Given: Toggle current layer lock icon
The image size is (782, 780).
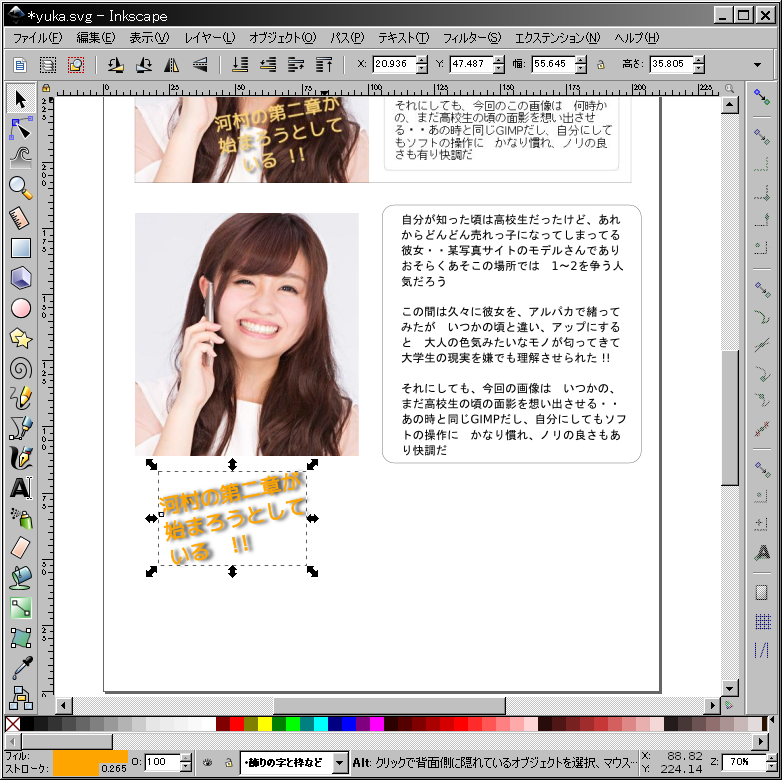Looking at the screenshot, I should pyautogui.click(x=228, y=763).
